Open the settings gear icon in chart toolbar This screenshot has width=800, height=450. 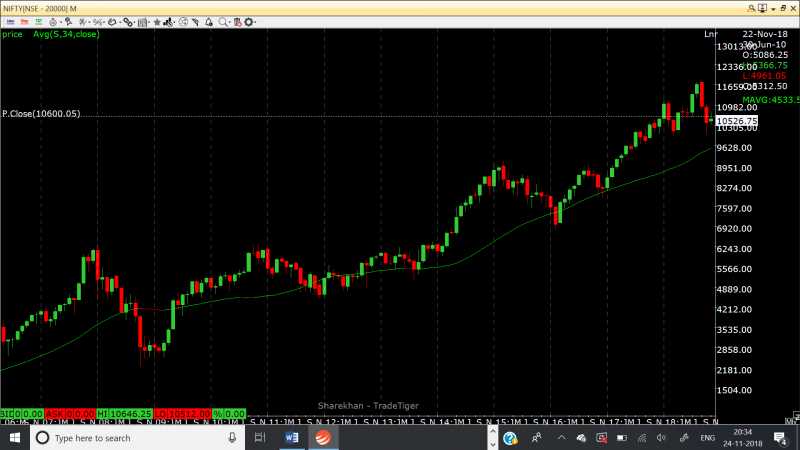(248, 22)
